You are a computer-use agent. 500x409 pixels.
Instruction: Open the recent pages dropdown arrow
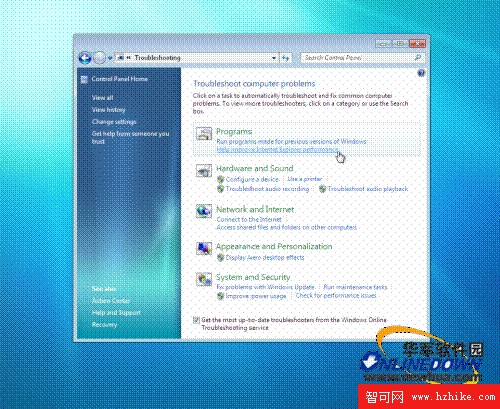[x=110, y=58]
